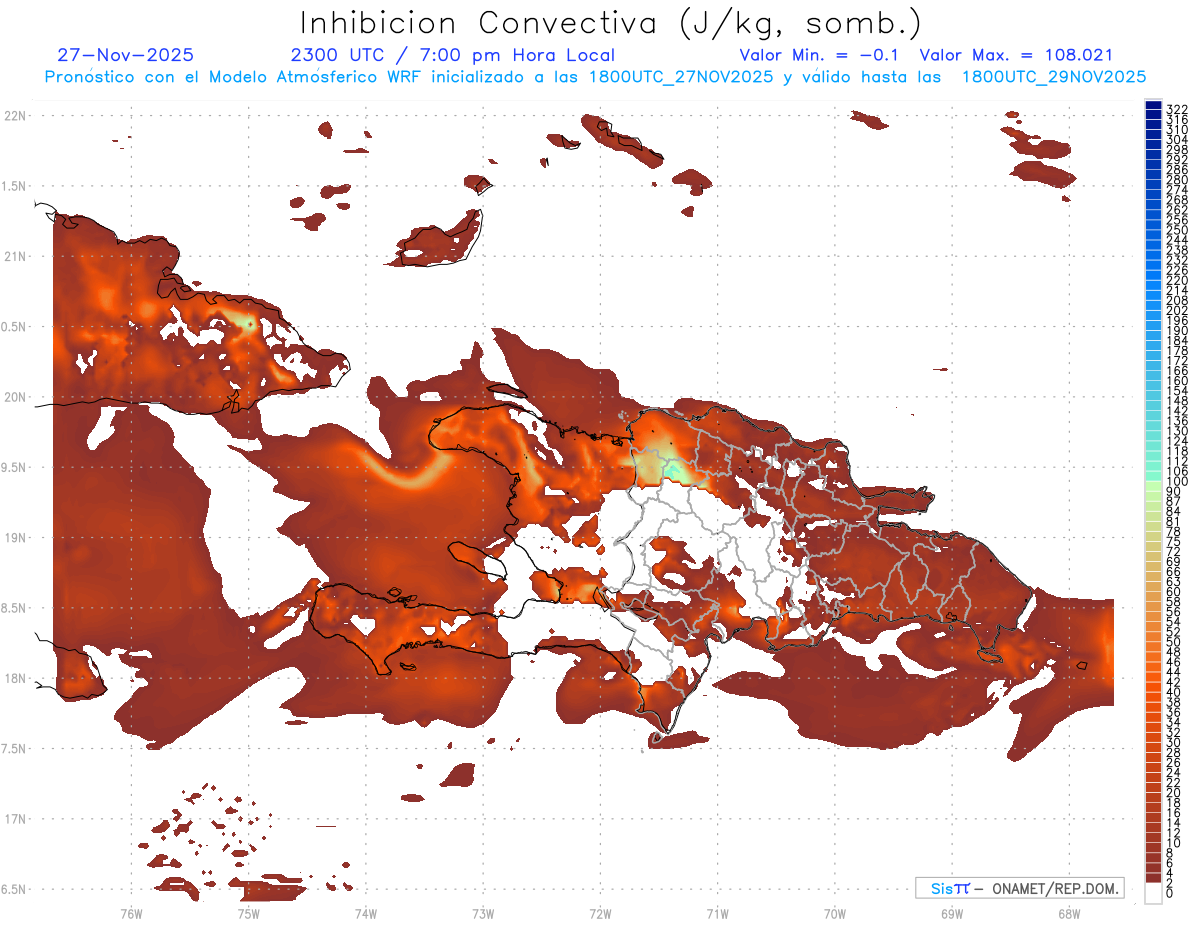Click the Great Inagua island shaded area

[x=441, y=237]
